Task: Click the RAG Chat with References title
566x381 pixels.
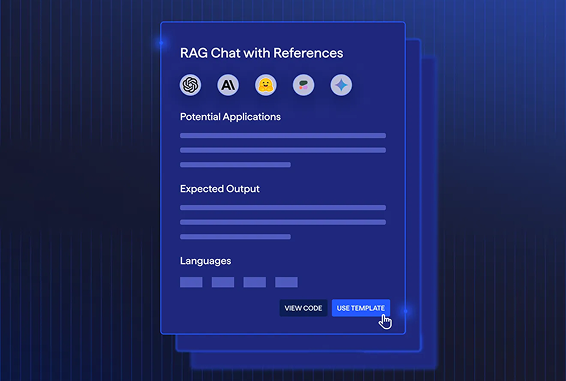Action: pyautogui.click(x=261, y=53)
